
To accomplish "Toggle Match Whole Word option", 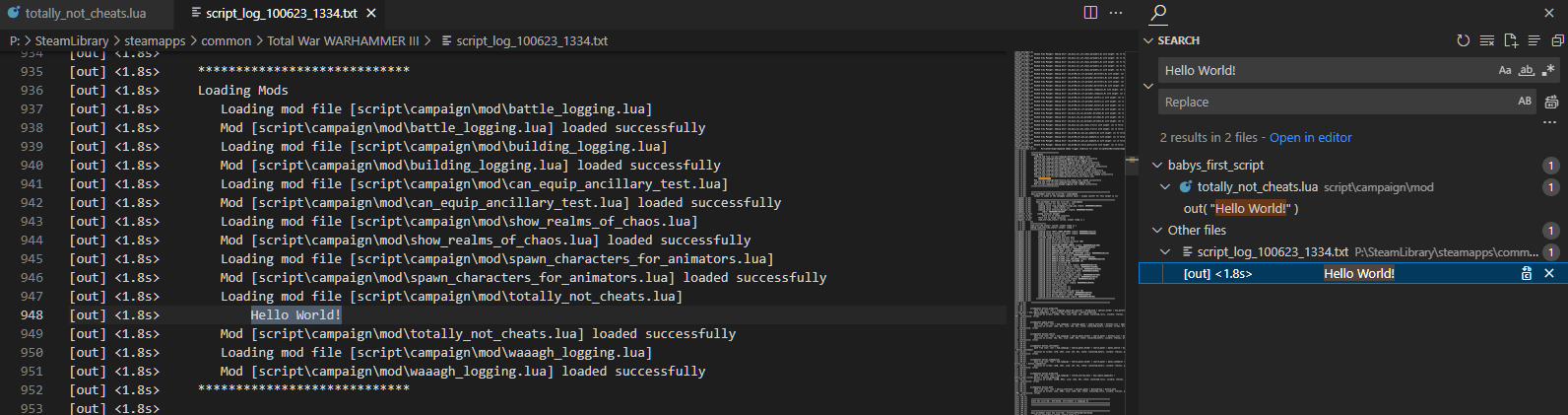I will tap(1527, 70).
